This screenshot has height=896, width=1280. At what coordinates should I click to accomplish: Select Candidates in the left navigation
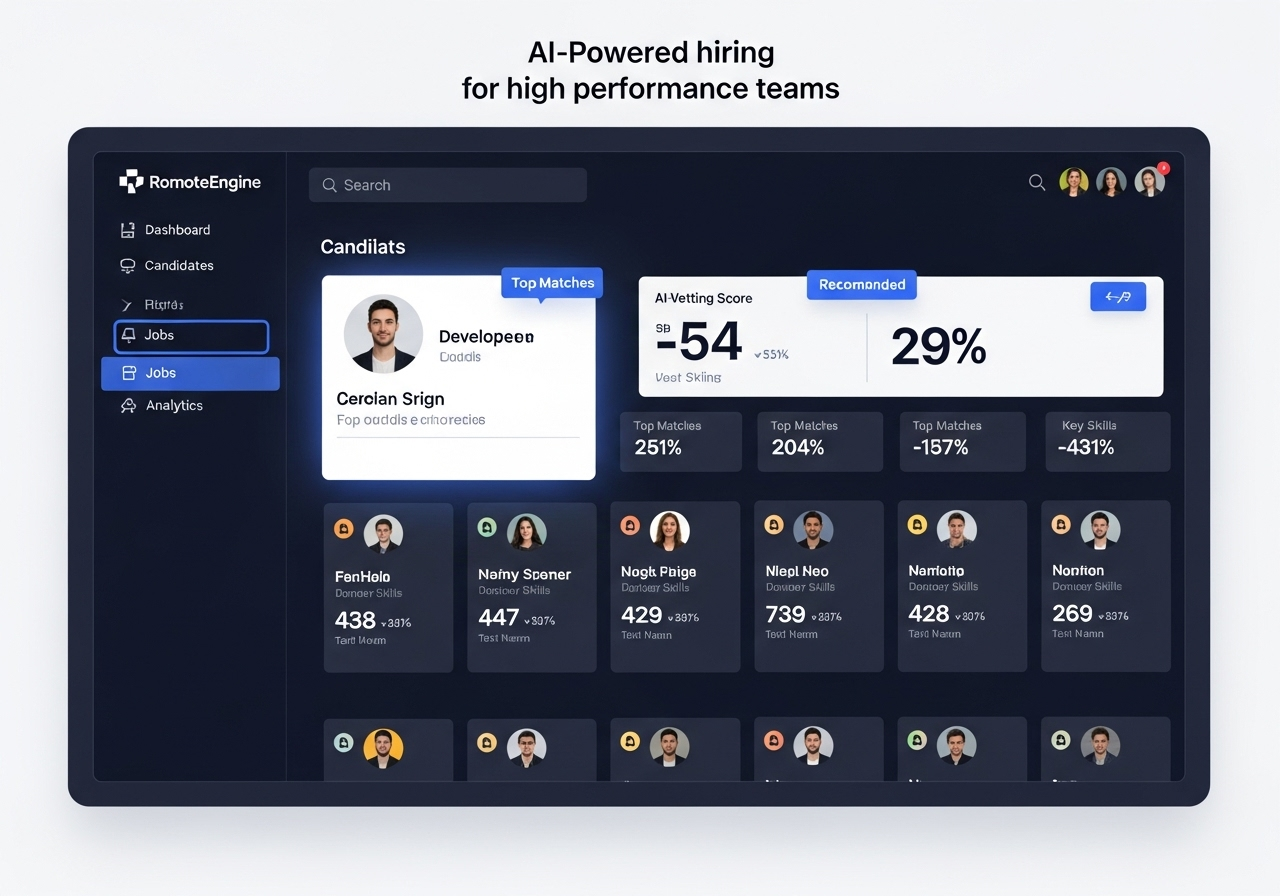(x=178, y=265)
